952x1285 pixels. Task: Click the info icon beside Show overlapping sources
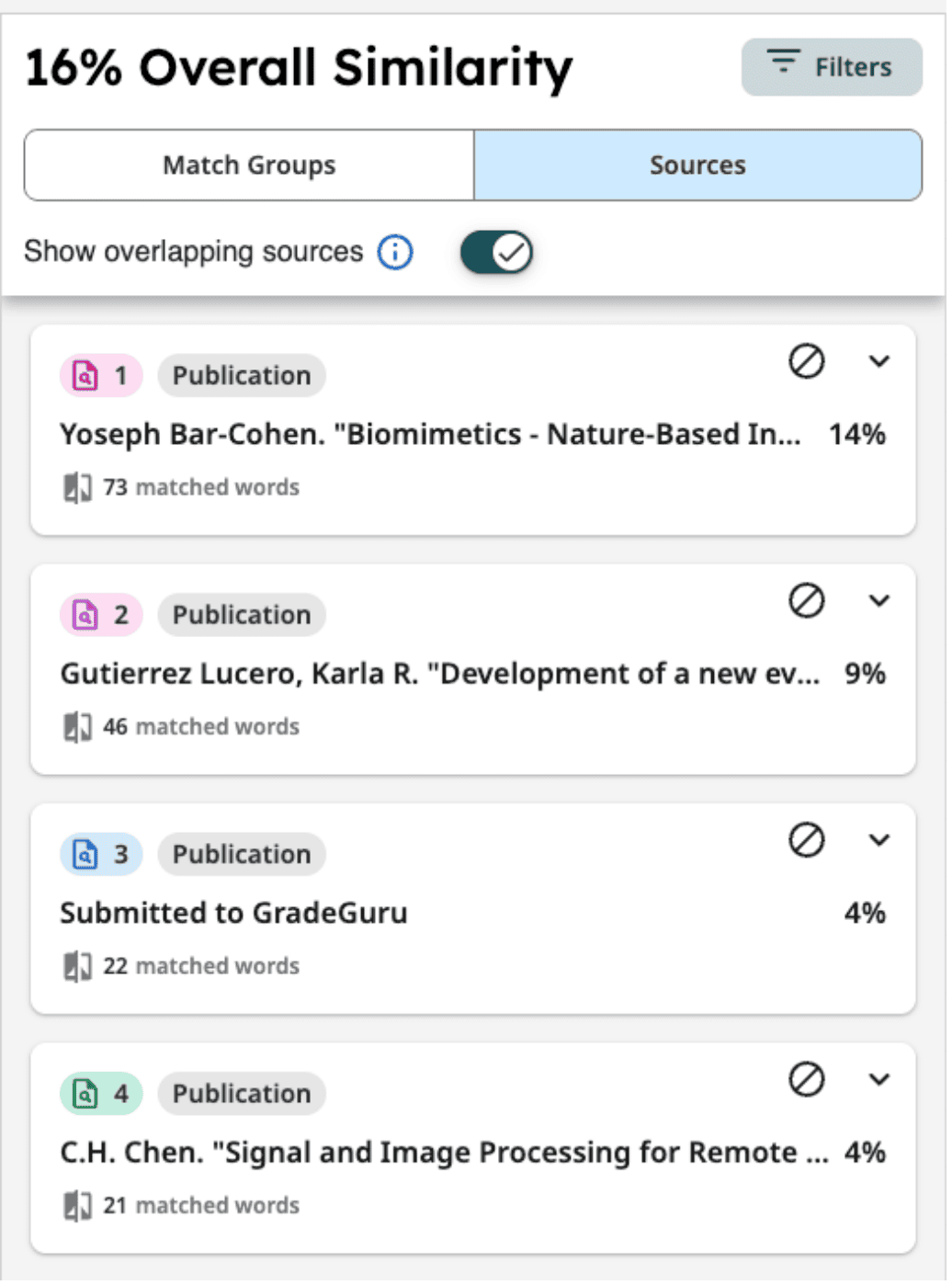396,252
